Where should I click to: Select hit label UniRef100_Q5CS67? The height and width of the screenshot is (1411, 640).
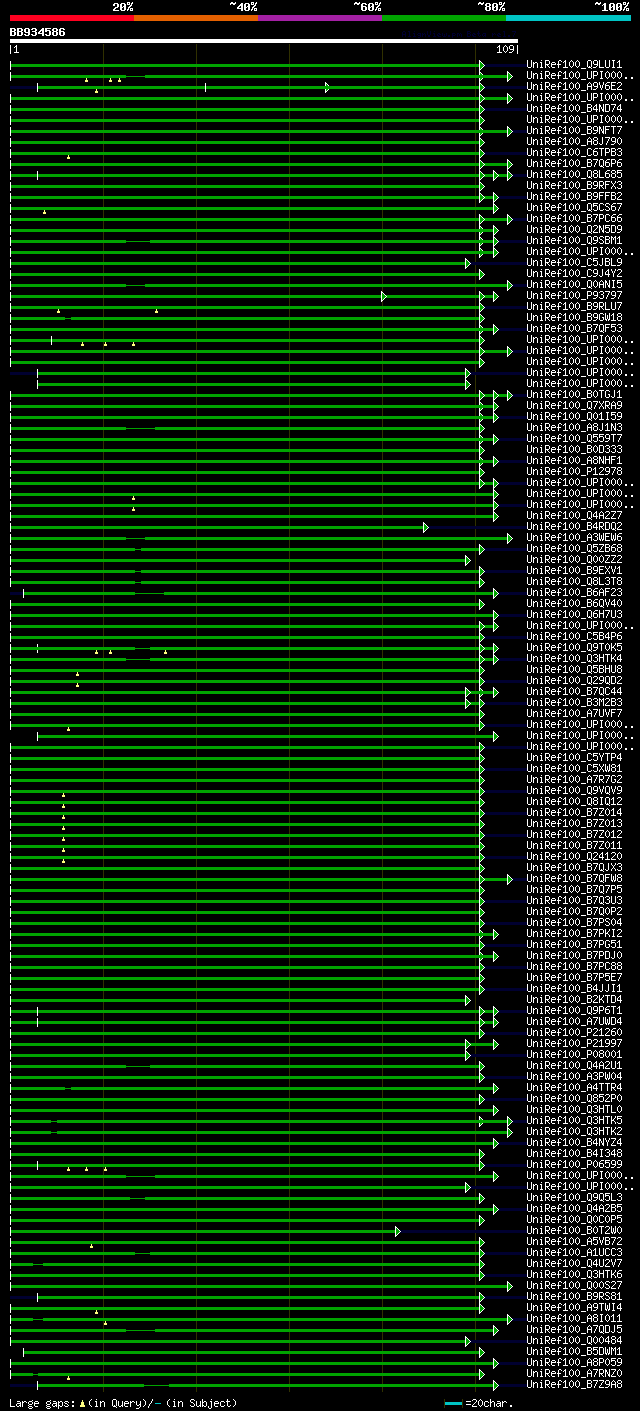pyautogui.click(x=574, y=208)
